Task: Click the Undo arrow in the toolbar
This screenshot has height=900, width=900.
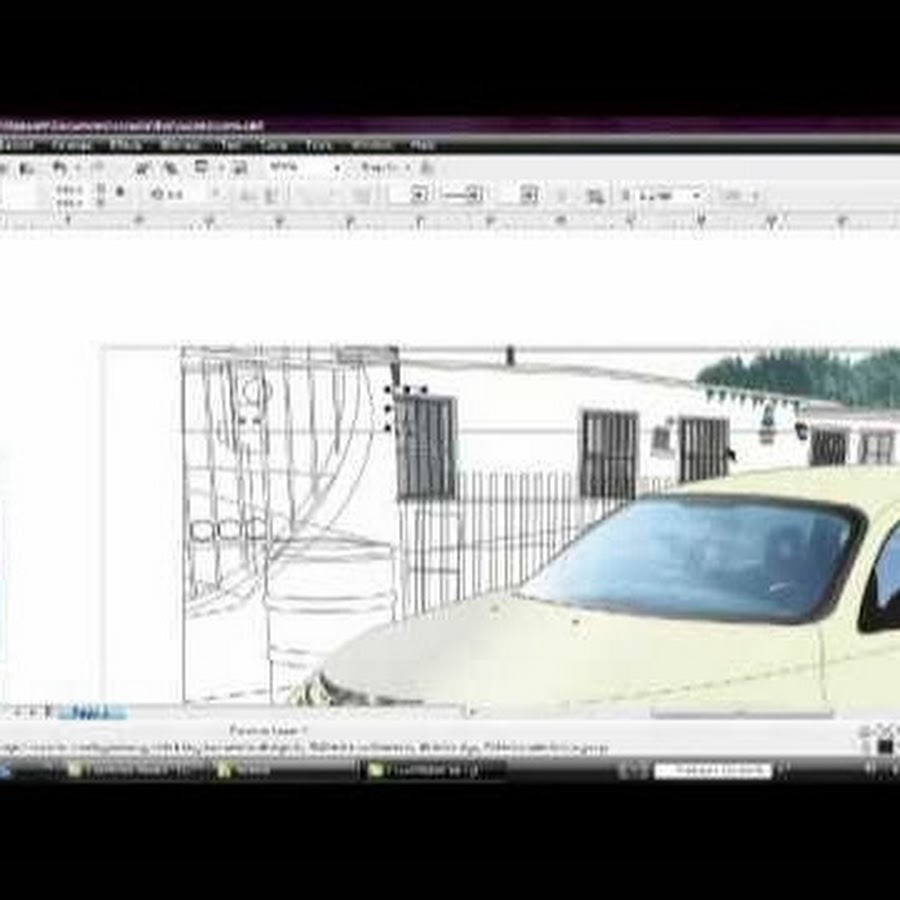Action: point(59,168)
